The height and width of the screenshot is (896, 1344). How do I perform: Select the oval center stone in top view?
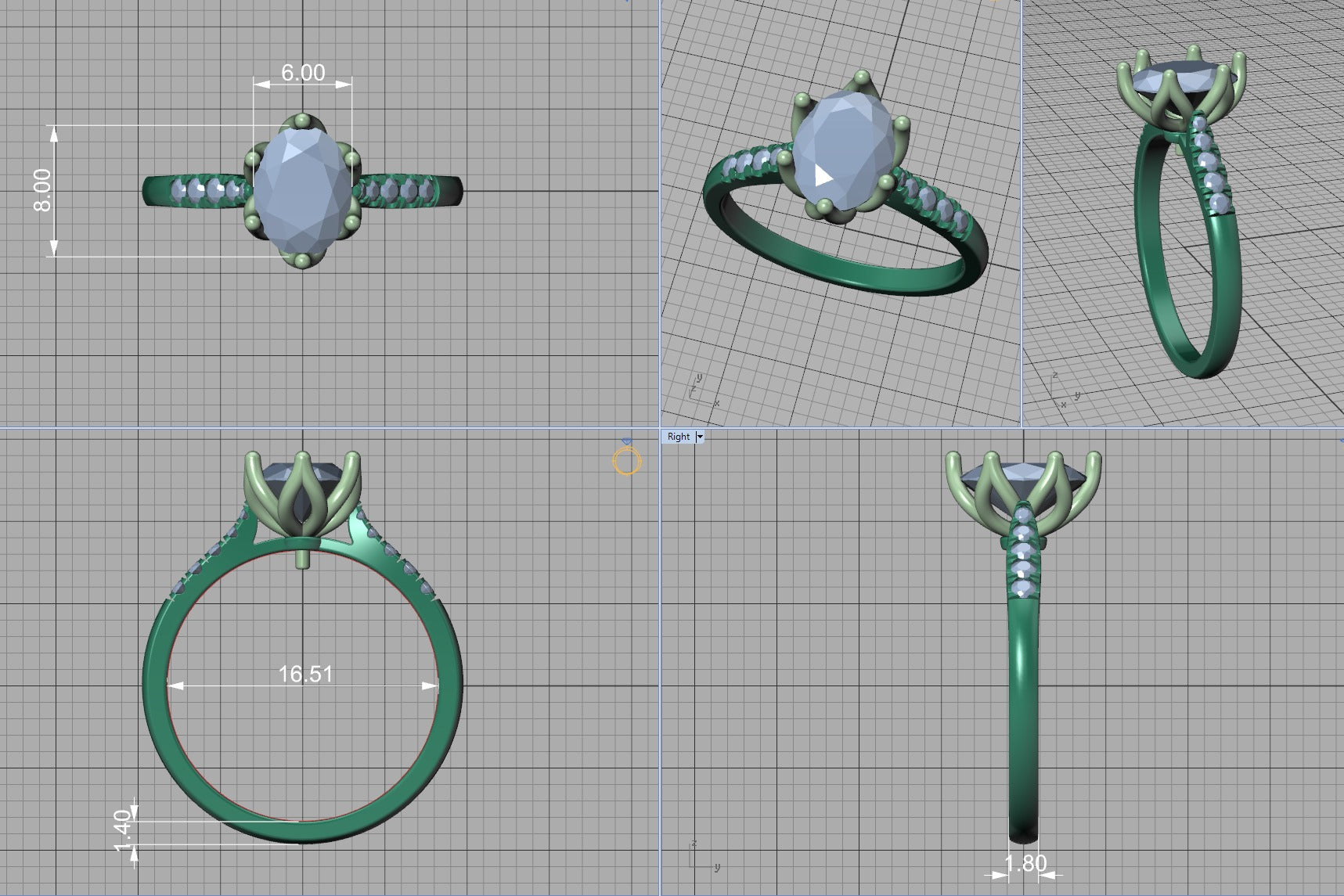[302, 192]
